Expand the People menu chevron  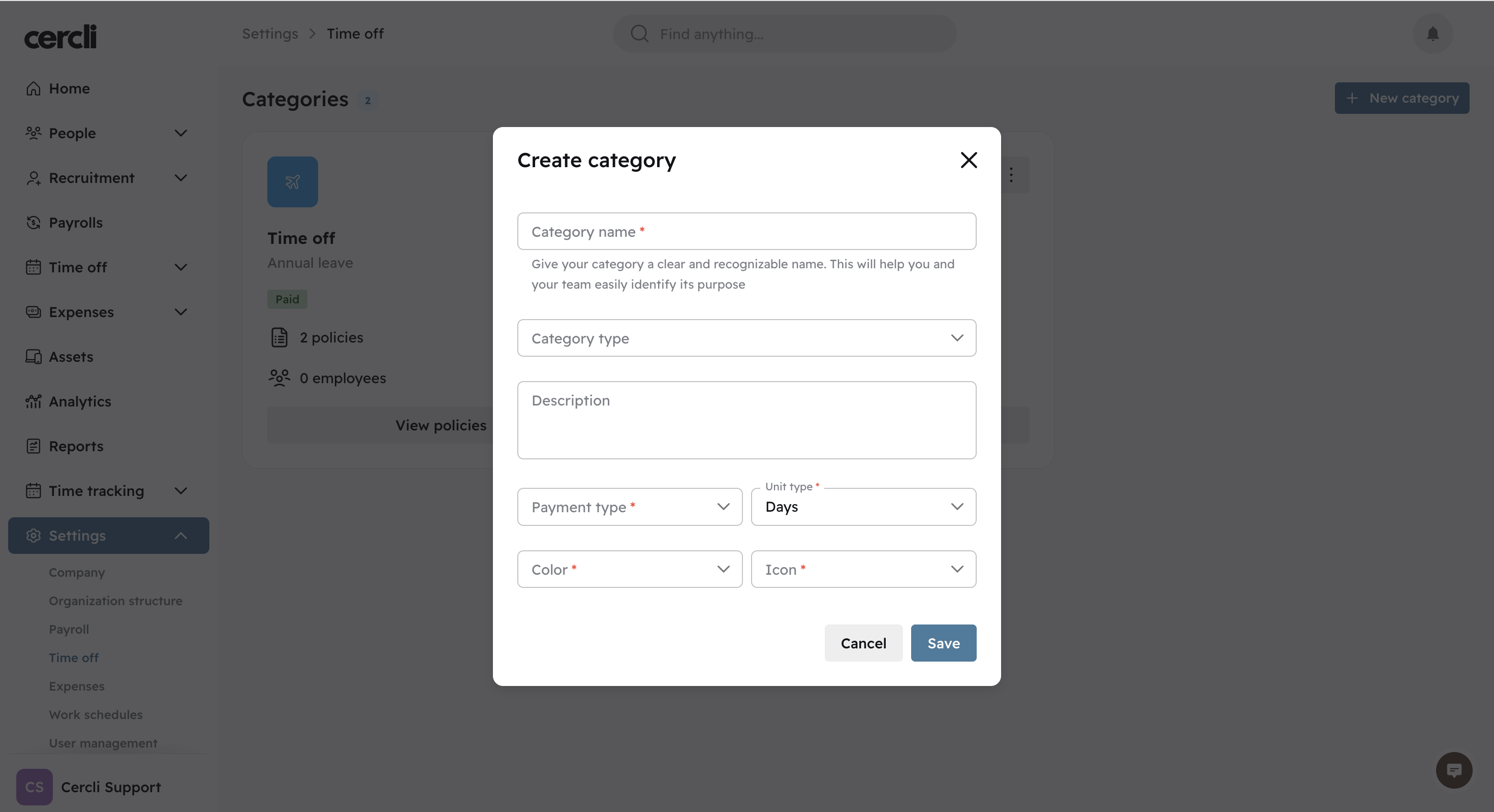(181, 134)
